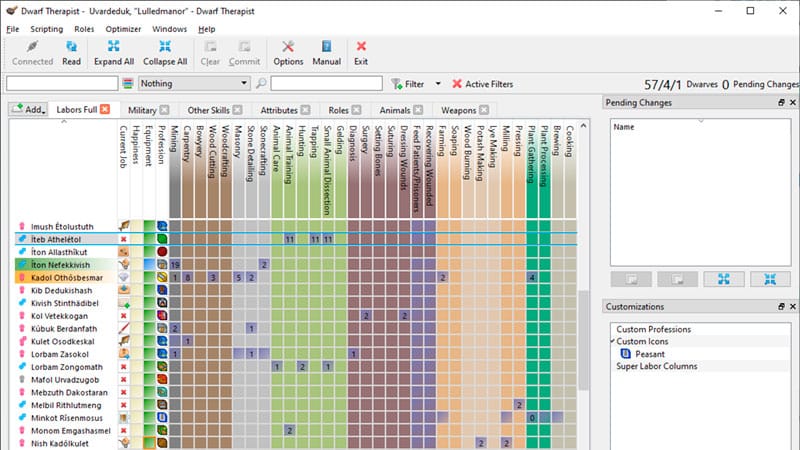Screen dimensions: 800x450
Task: Open the Manual from the toolbar
Action: pos(326,52)
